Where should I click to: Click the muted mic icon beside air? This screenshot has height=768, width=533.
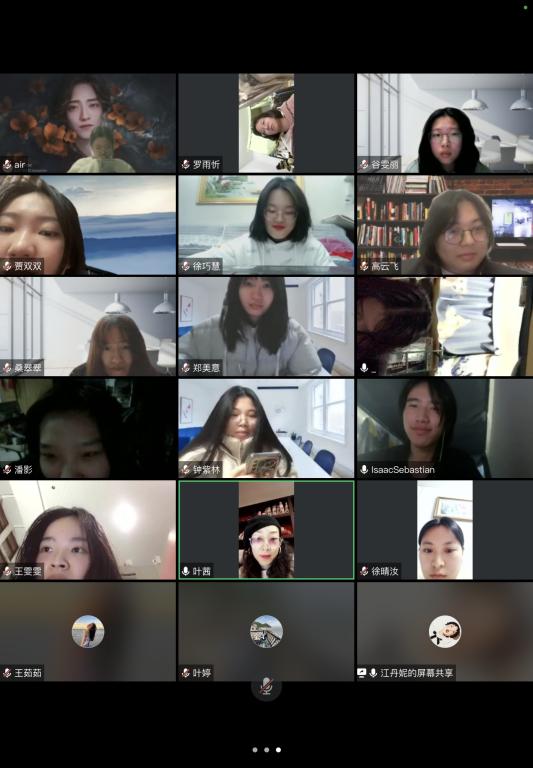7,165
